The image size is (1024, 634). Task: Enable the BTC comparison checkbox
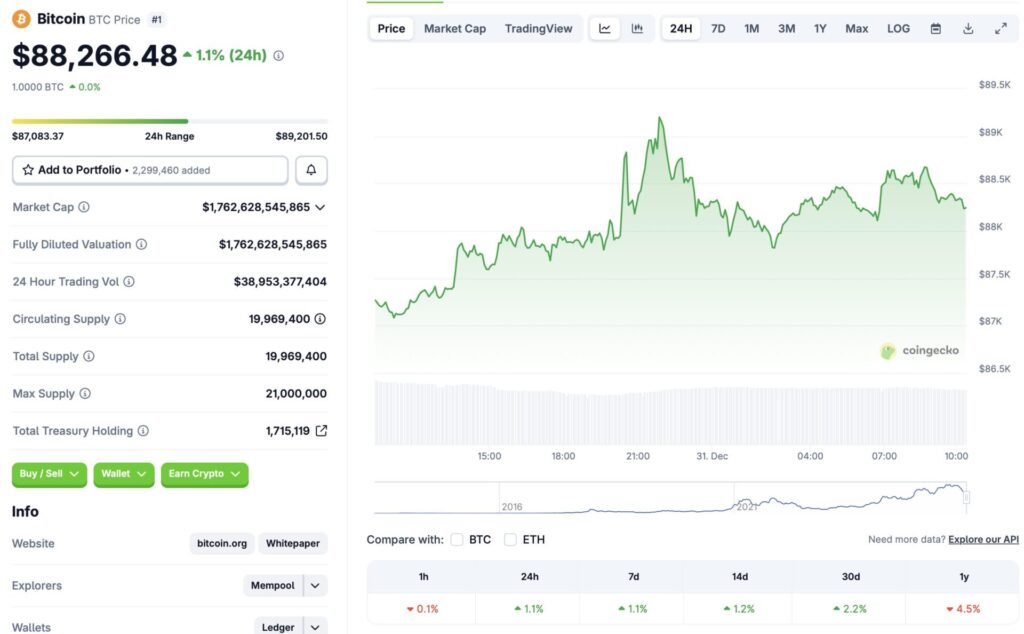point(457,539)
